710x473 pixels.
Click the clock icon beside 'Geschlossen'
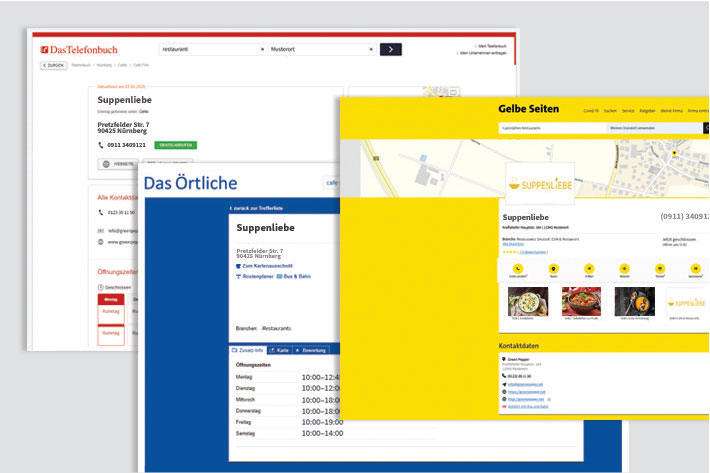click(x=101, y=287)
